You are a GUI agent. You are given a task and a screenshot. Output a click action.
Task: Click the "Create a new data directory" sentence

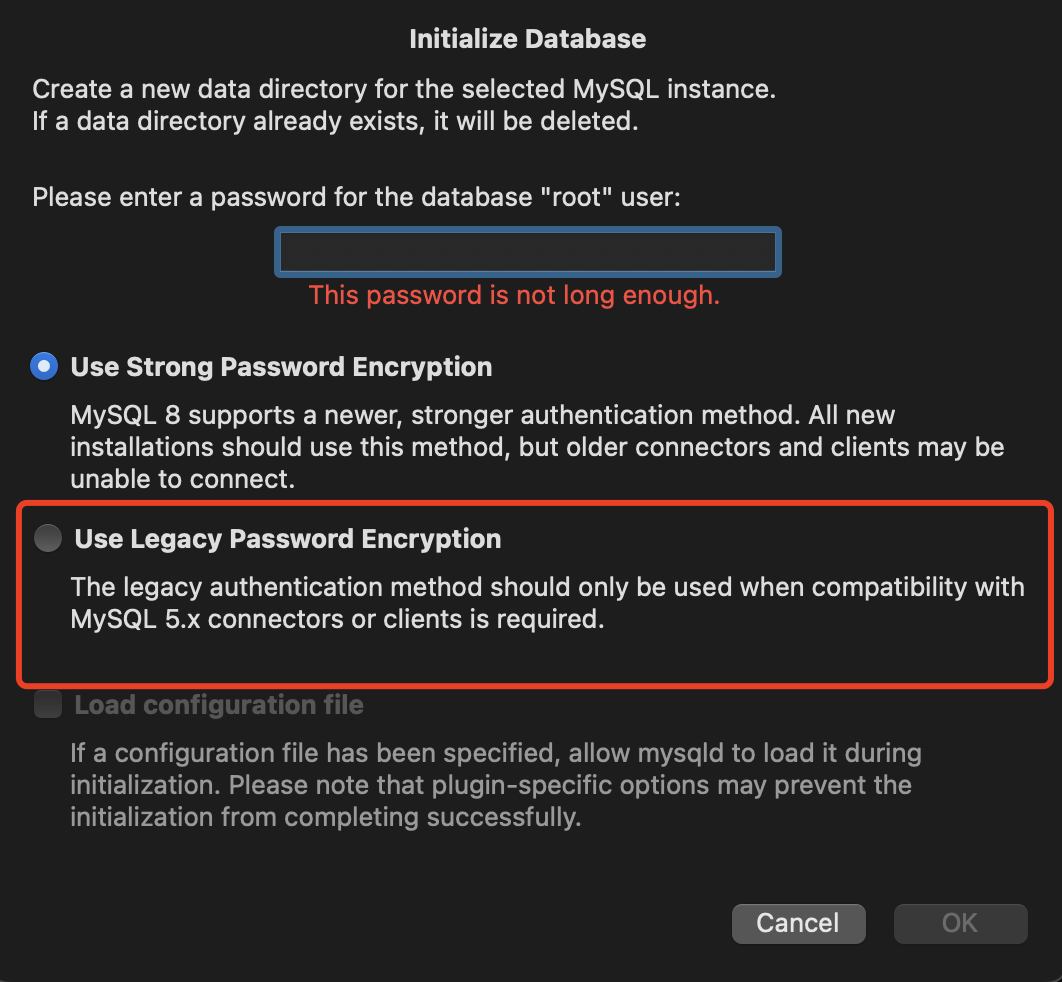pos(404,89)
